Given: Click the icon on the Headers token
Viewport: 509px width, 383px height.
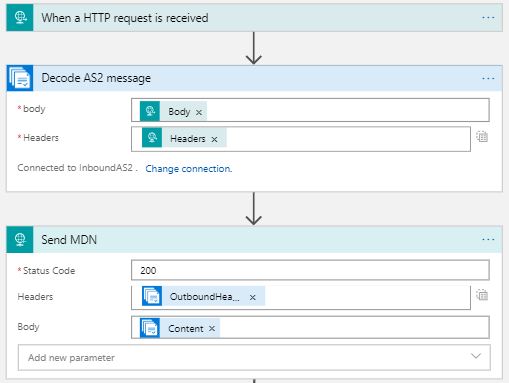Looking at the screenshot, I should coord(152,138).
